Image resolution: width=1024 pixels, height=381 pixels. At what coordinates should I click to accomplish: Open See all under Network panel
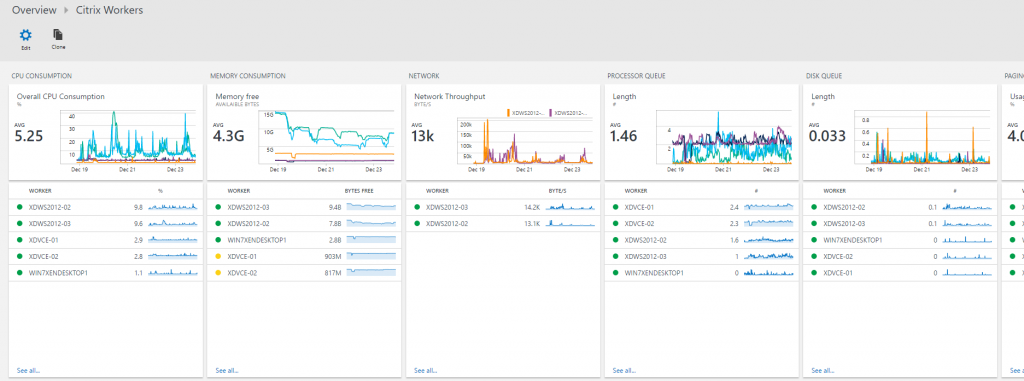pos(426,371)
